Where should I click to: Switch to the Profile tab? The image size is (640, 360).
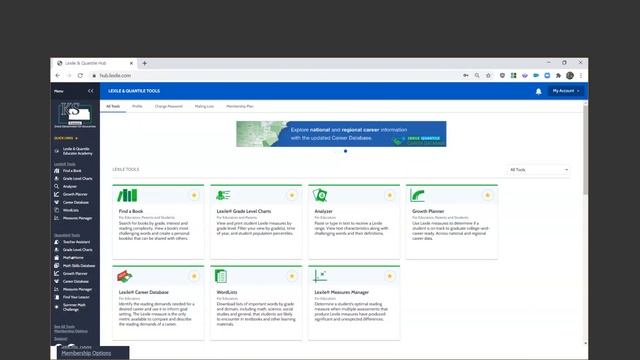coord(137,107)
